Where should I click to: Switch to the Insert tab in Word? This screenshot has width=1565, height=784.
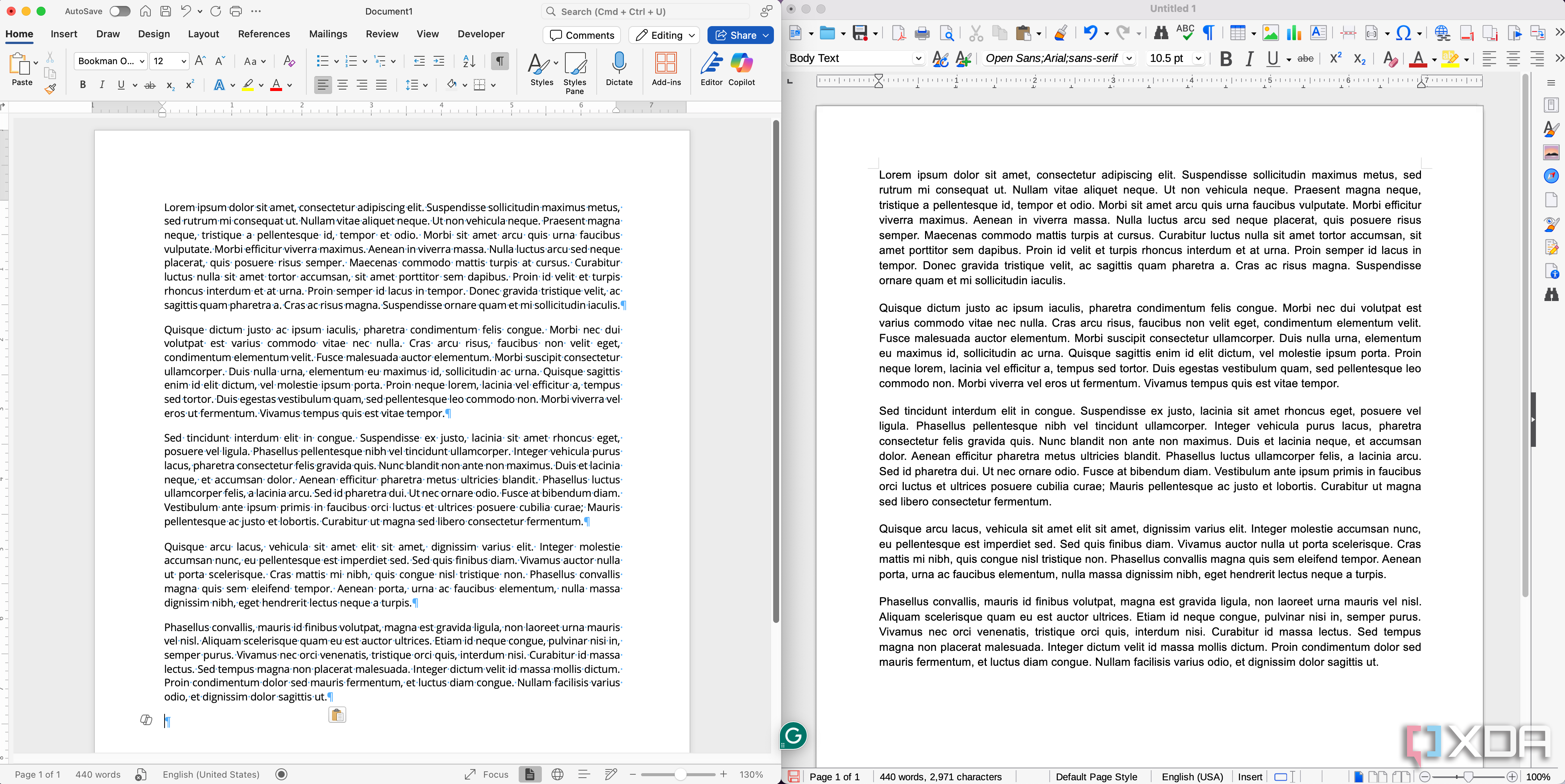(64, 34)
